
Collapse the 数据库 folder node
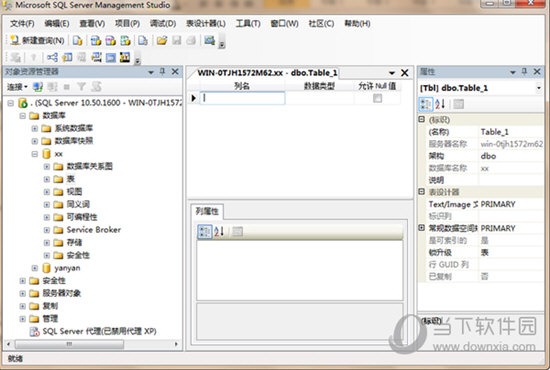point(22,116)
